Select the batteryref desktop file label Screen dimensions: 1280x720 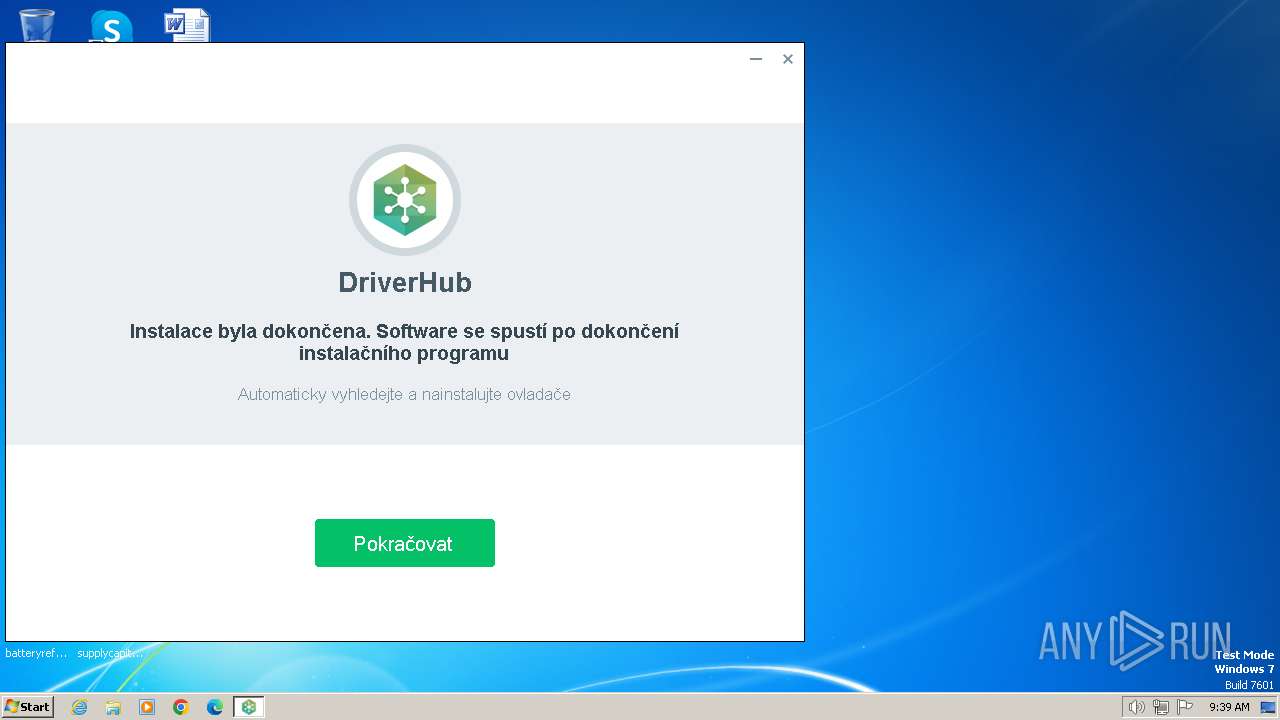click(36, 653)
